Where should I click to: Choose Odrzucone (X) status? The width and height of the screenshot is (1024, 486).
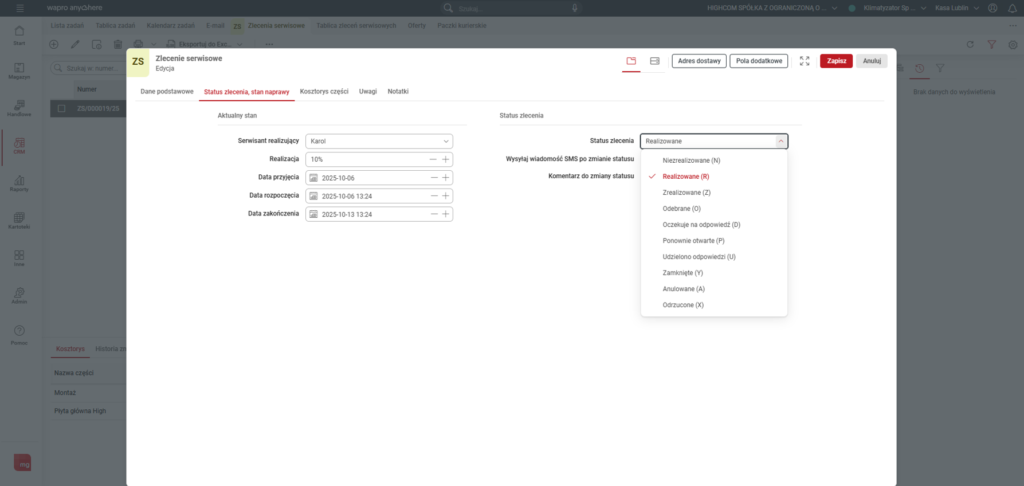point(714,305)
